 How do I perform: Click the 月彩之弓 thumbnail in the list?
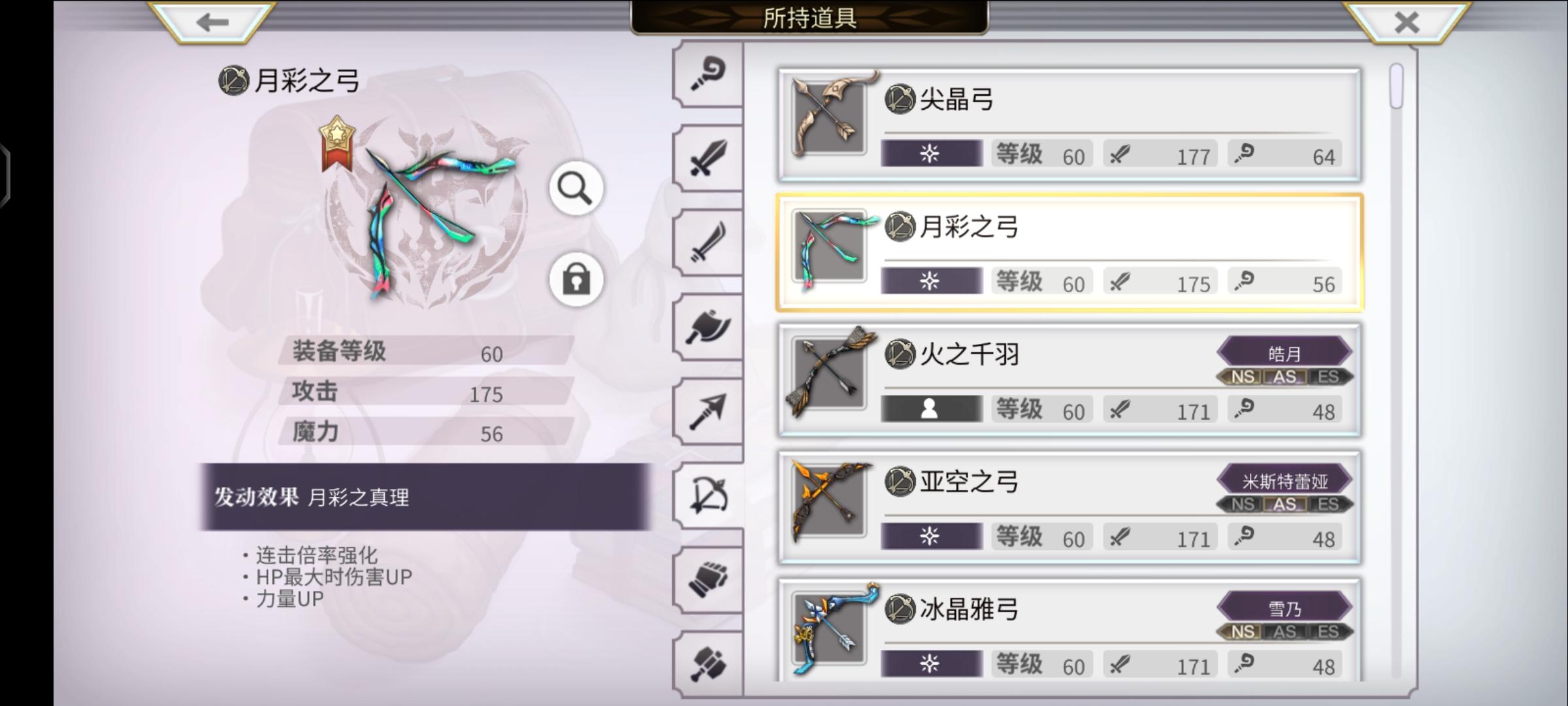tap(830, 248)
